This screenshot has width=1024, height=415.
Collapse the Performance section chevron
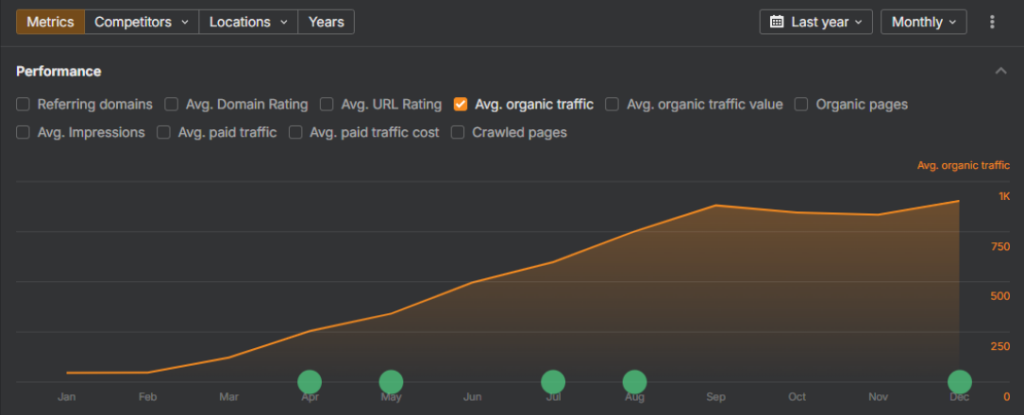[x=1000, y=71]
